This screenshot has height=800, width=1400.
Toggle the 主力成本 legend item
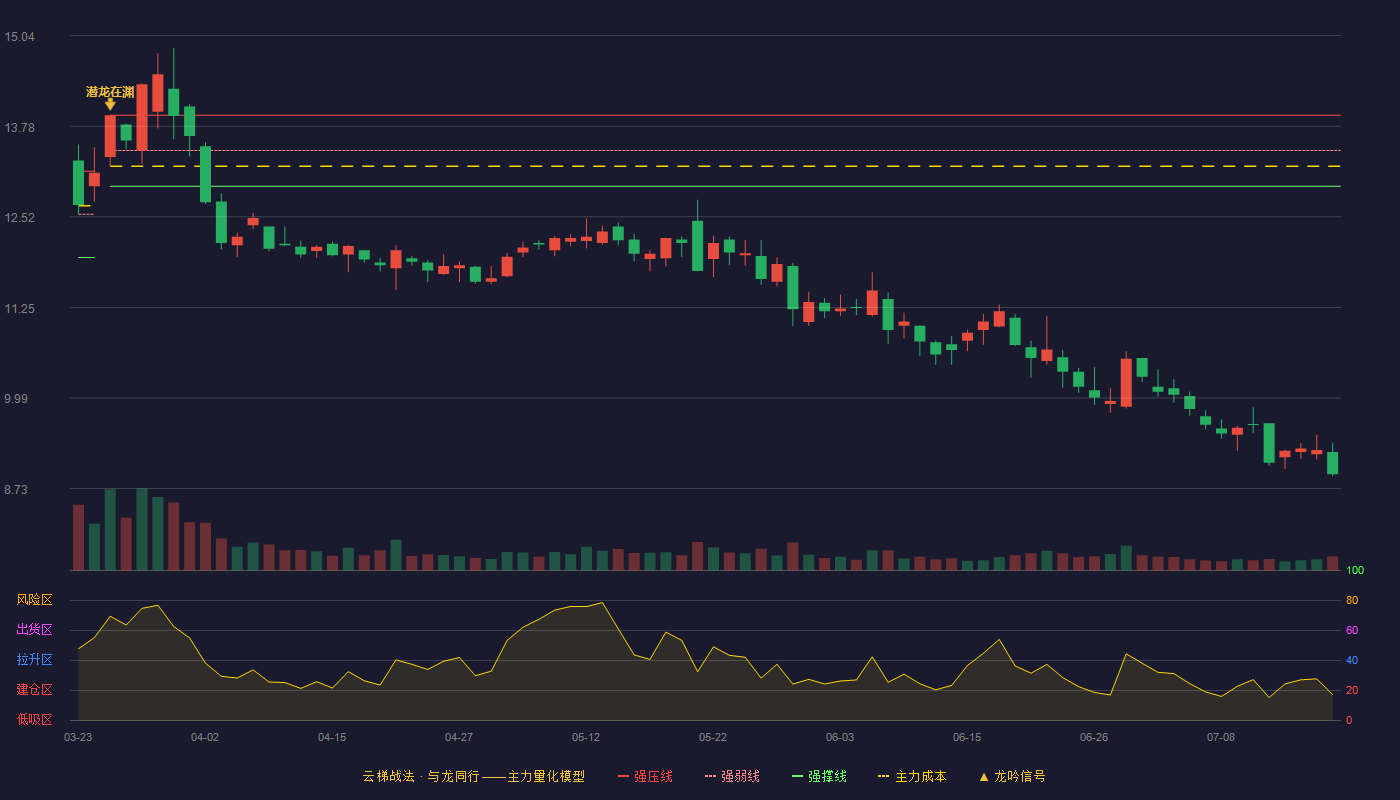pyautogui.click(x=912, y=776)
